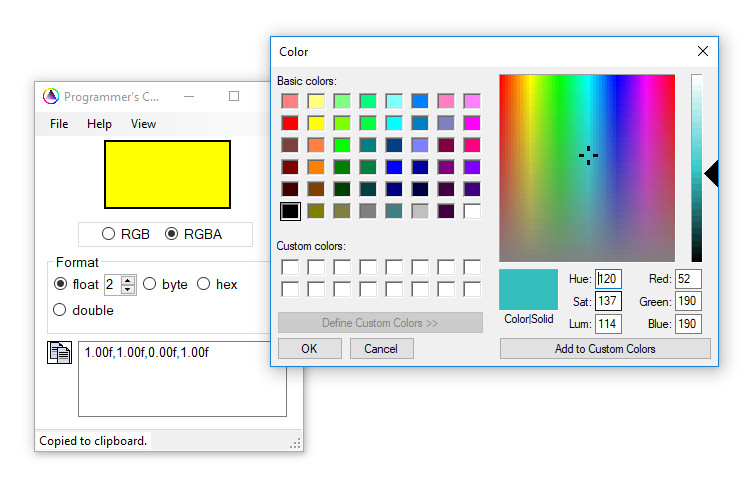
Task: Pick the bright yellow basic color swatch
Action: (316, 123)
